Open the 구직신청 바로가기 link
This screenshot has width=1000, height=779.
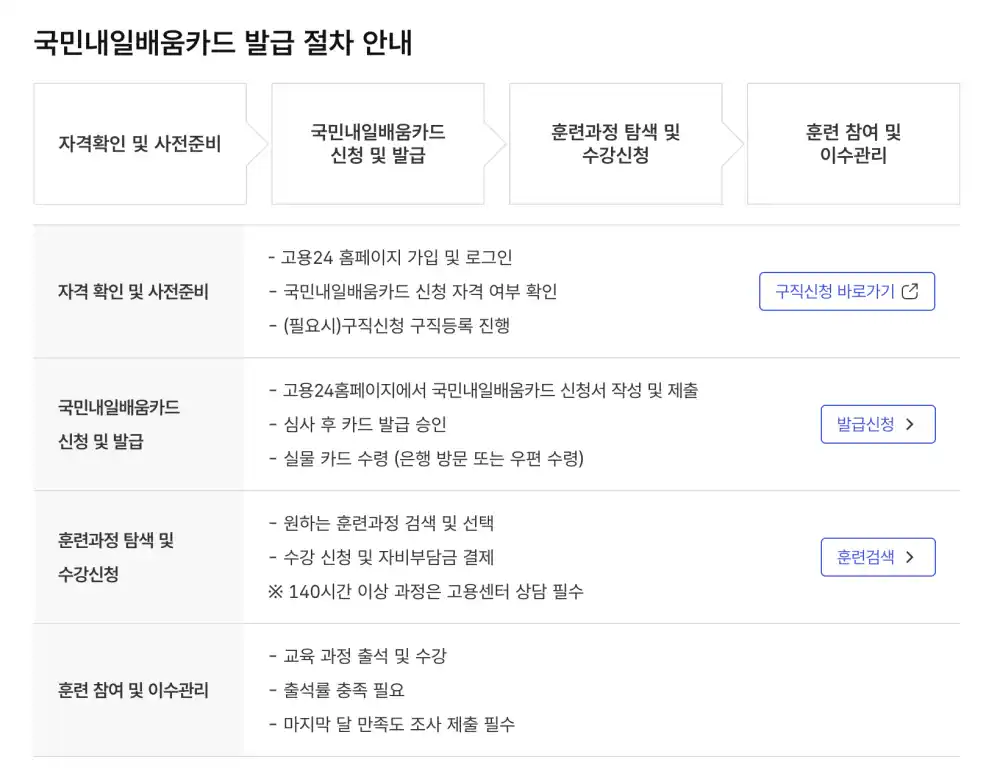tap(846, 291)
